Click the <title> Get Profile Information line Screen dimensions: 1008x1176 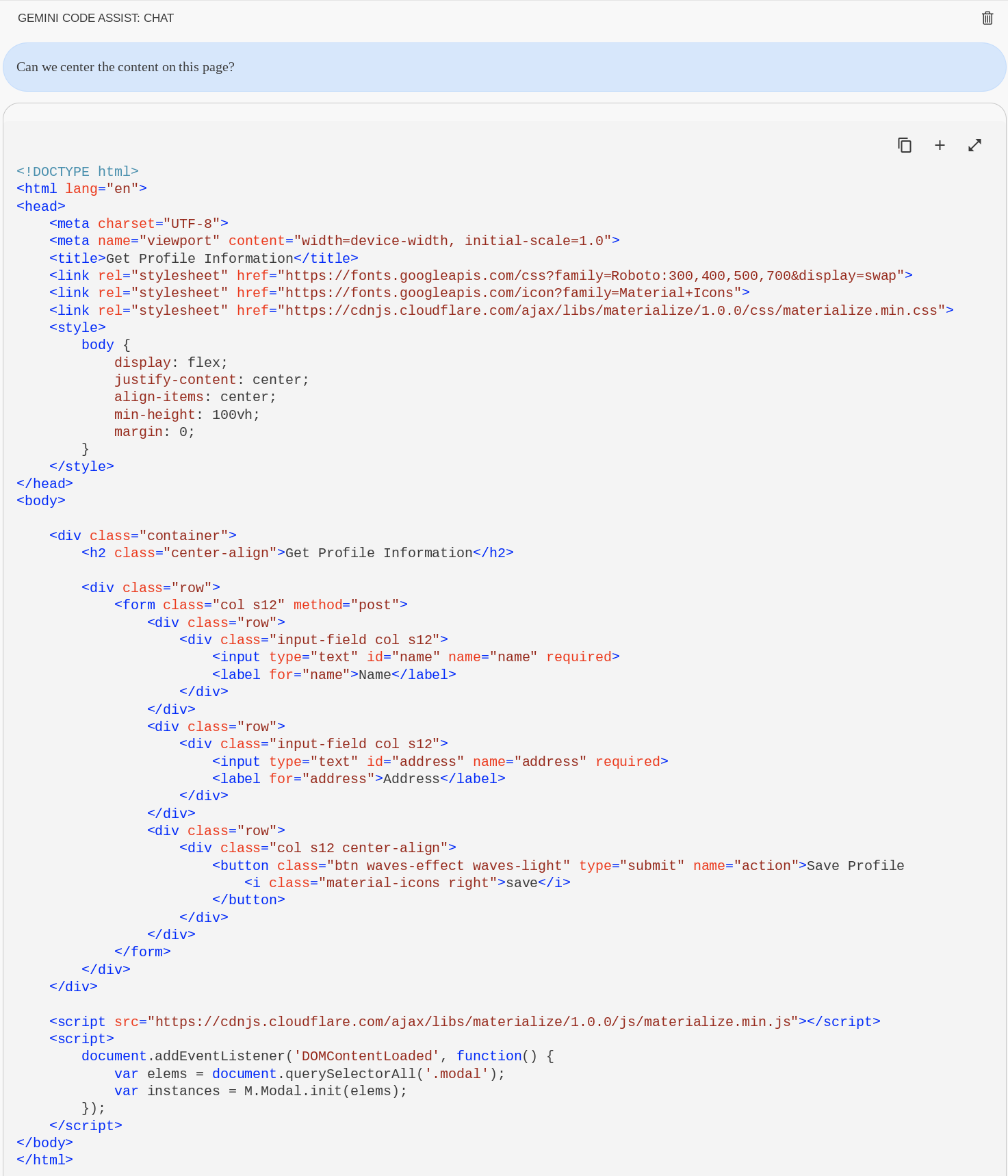203,259
